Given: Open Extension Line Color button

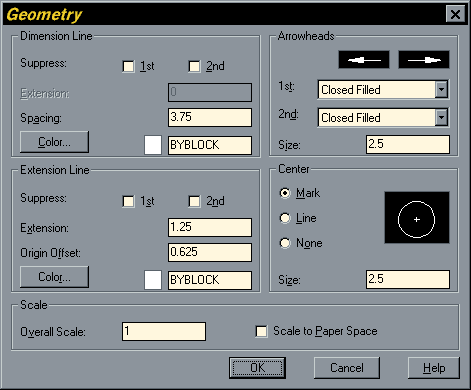Looking at the screenshot, I should (x=54, y=277).
